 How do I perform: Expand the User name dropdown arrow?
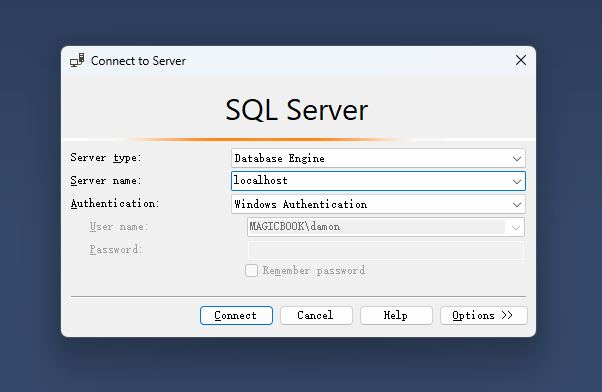tap(515, 227)
